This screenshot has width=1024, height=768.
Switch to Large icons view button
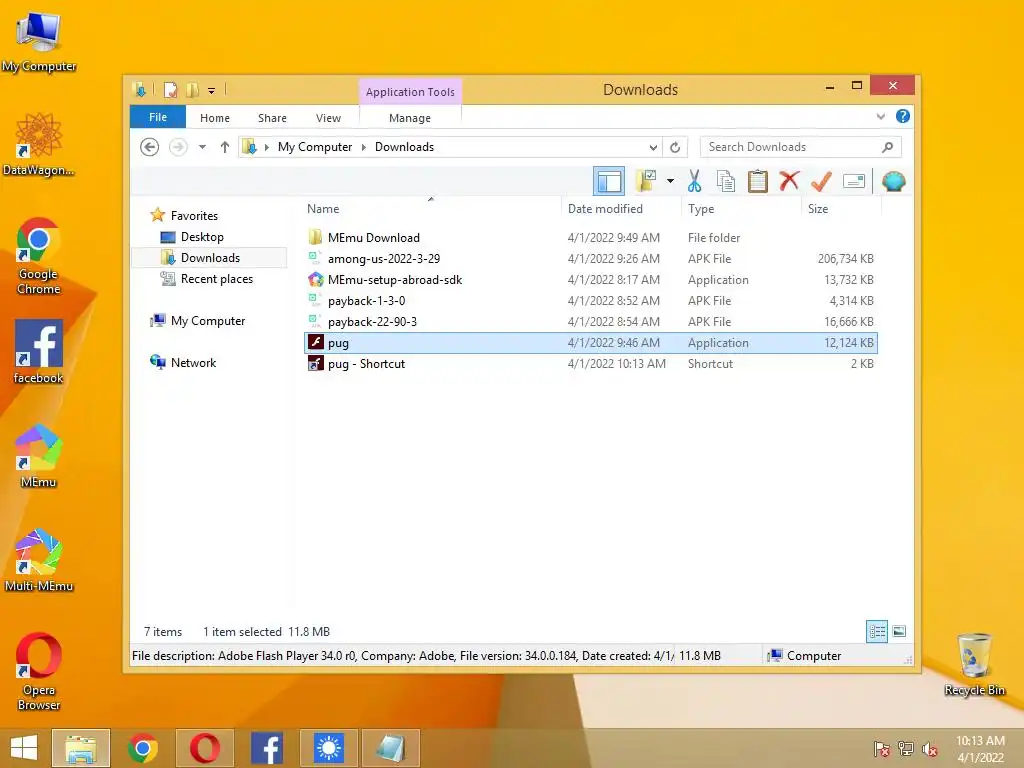click(899, 632)
